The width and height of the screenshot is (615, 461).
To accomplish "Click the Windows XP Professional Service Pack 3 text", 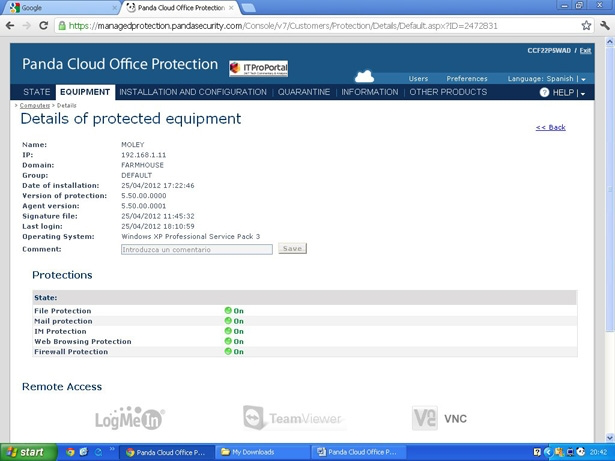I will tap(191, 237).
